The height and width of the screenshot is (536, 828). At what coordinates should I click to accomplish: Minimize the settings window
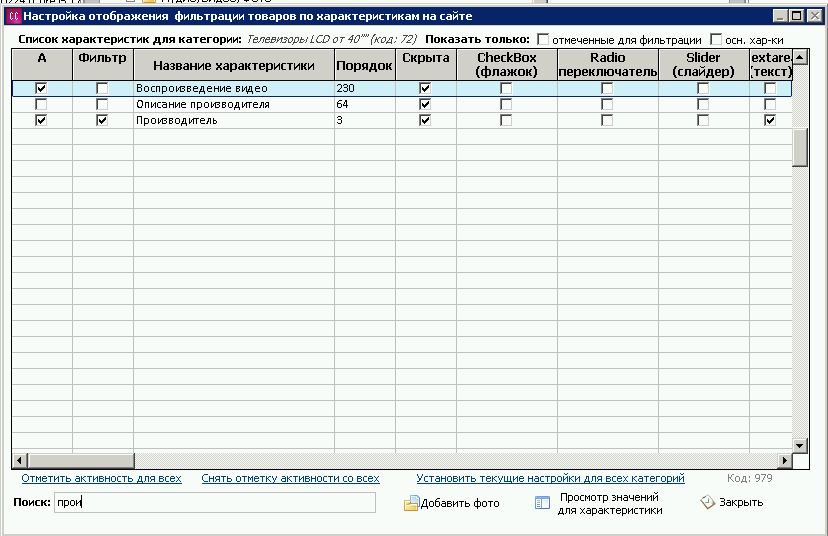781,16
